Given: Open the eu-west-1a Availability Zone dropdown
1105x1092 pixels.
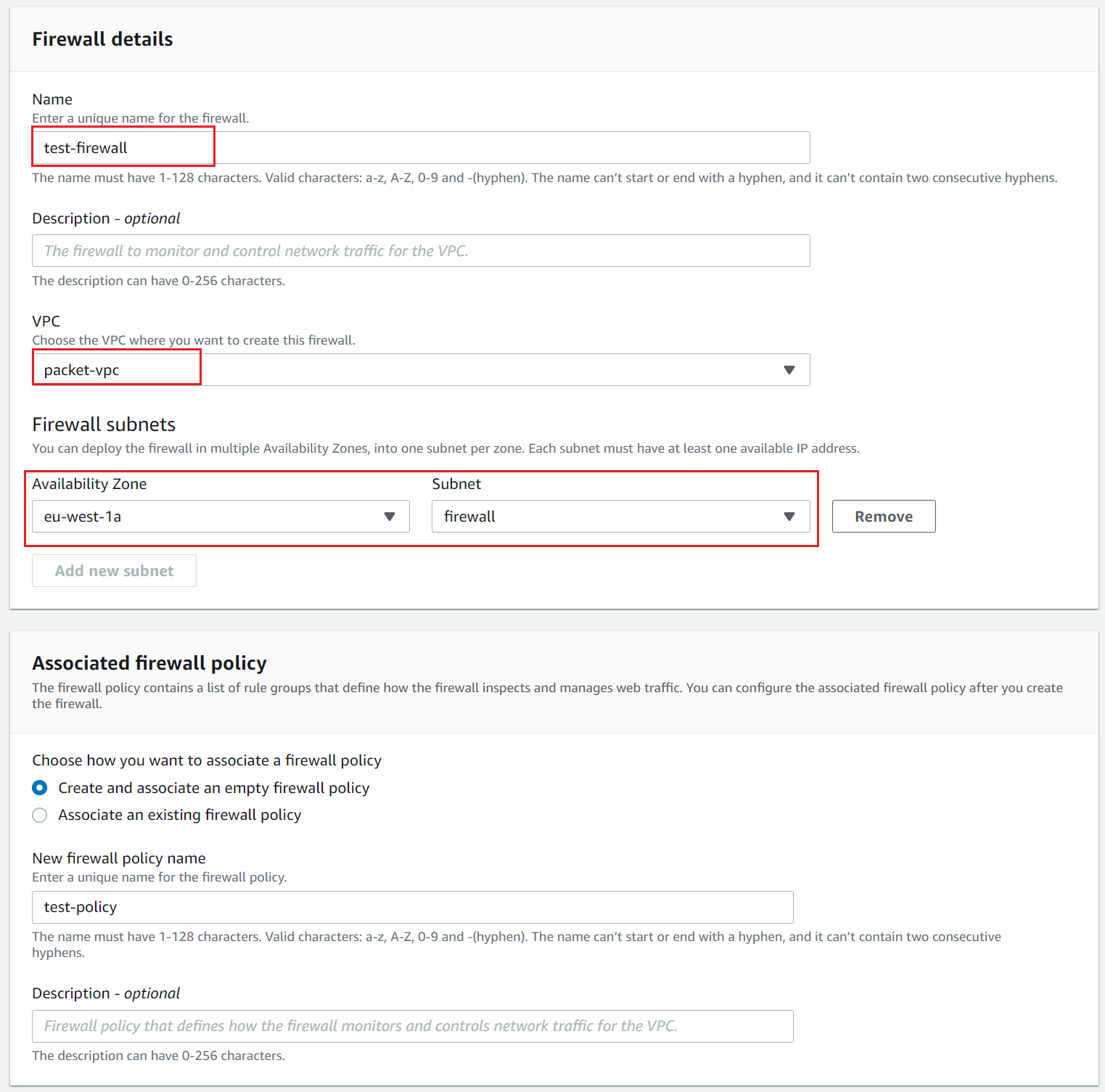Looking at the screenshot, I should pyautogui.click(x=221, y=517).
